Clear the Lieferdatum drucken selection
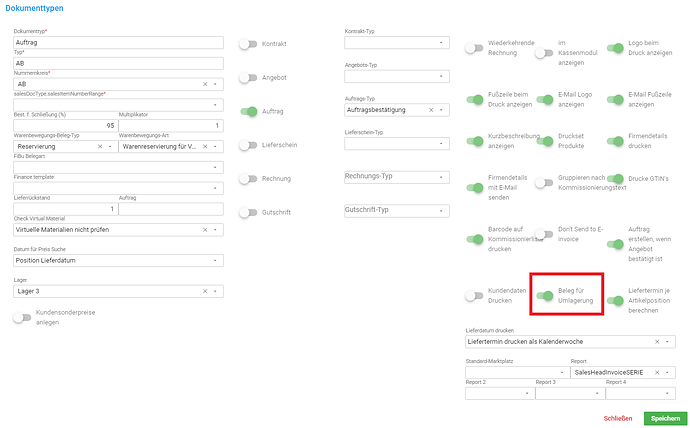The image size is (690, 428). [x=657, y=342]
